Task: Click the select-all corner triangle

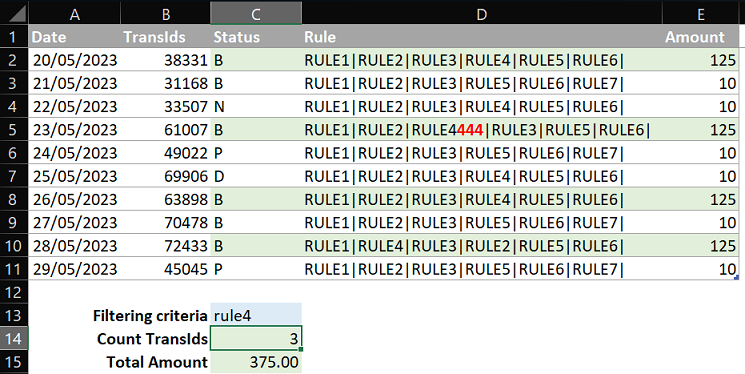Action: click(x=14, y=13)
